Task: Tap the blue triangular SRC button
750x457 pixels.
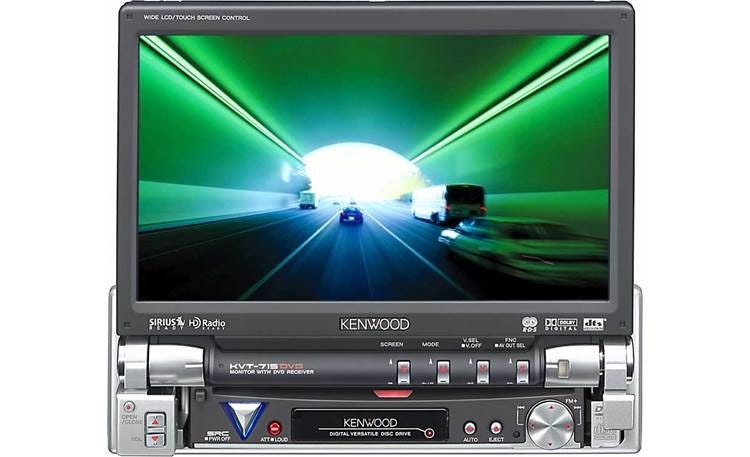Action: pos(243,418)
